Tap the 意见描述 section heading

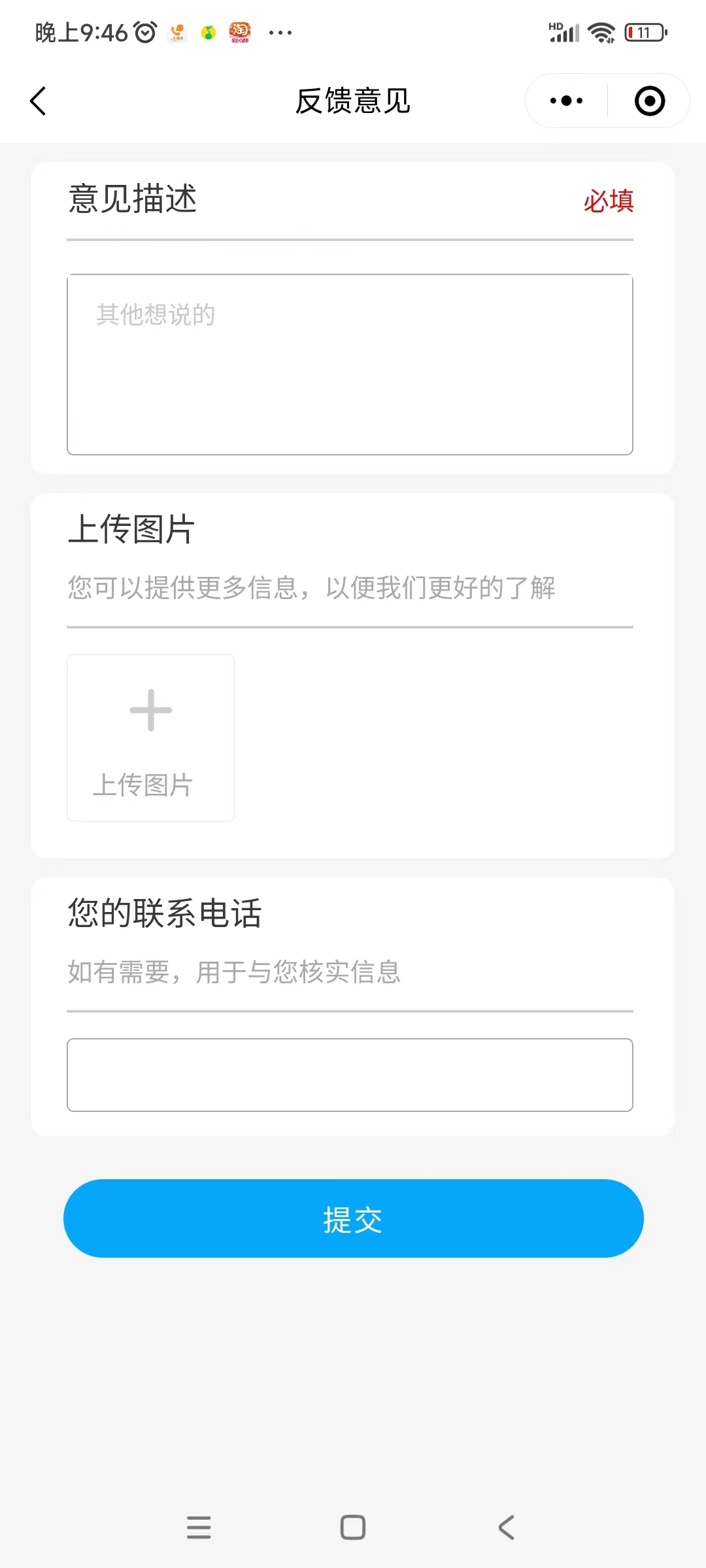click(x=133, y=199)
